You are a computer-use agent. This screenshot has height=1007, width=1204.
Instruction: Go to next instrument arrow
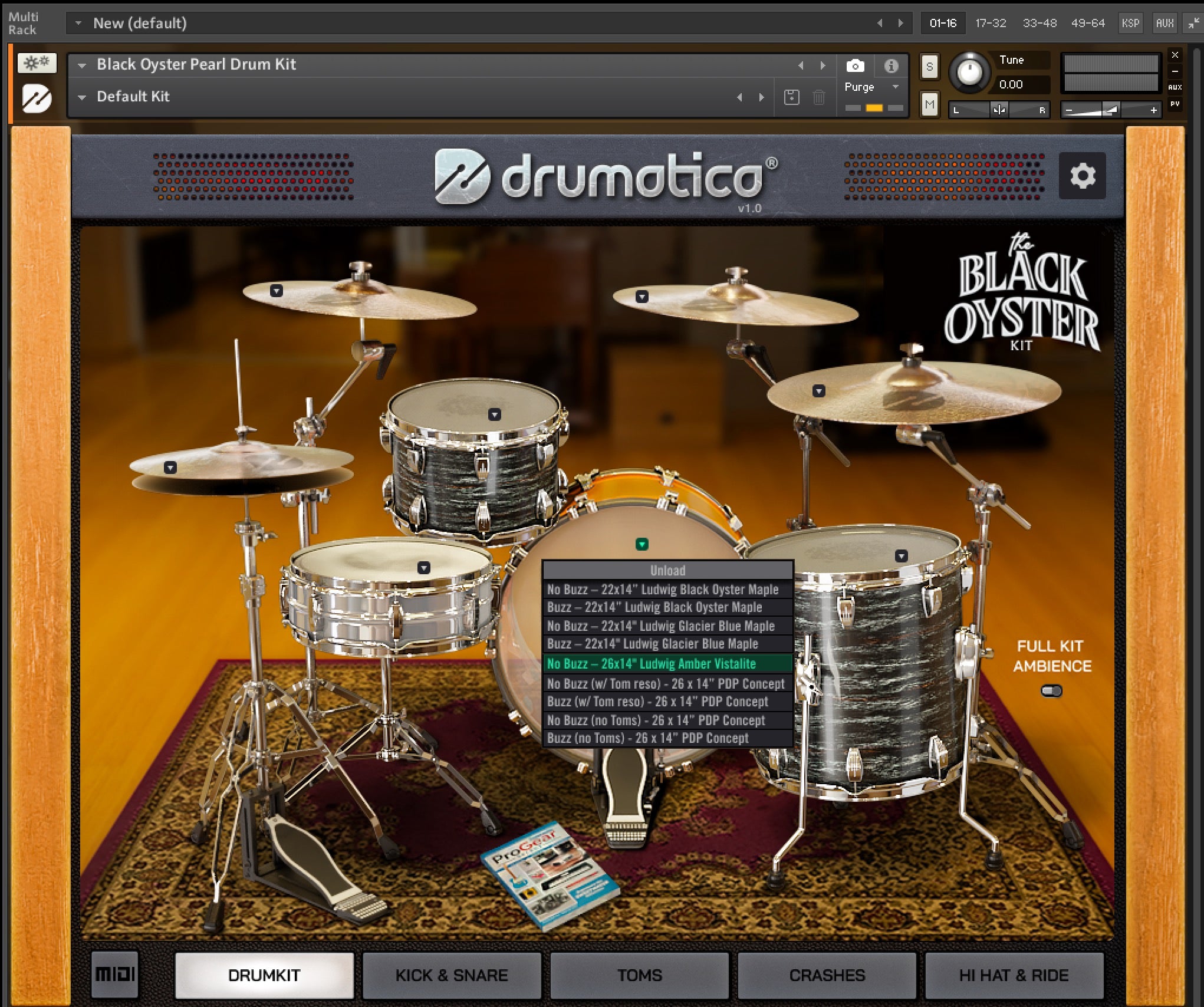[823, 65]
